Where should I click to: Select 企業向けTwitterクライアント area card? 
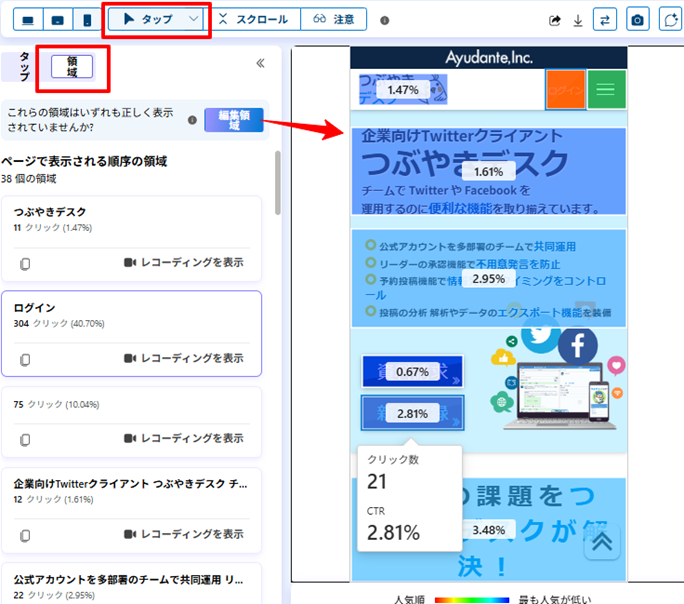coord(131,510)
